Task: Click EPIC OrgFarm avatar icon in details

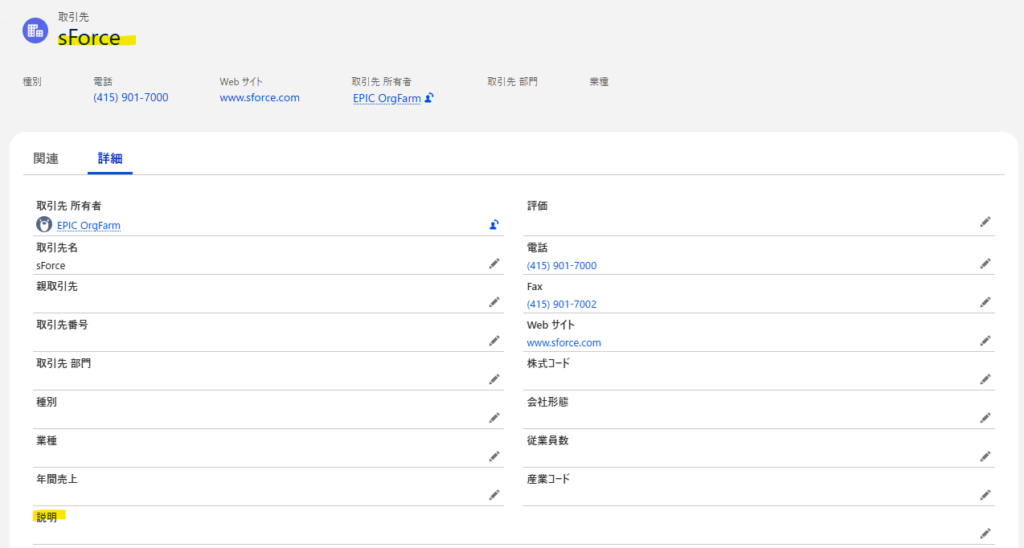Action: coord(44,225)
